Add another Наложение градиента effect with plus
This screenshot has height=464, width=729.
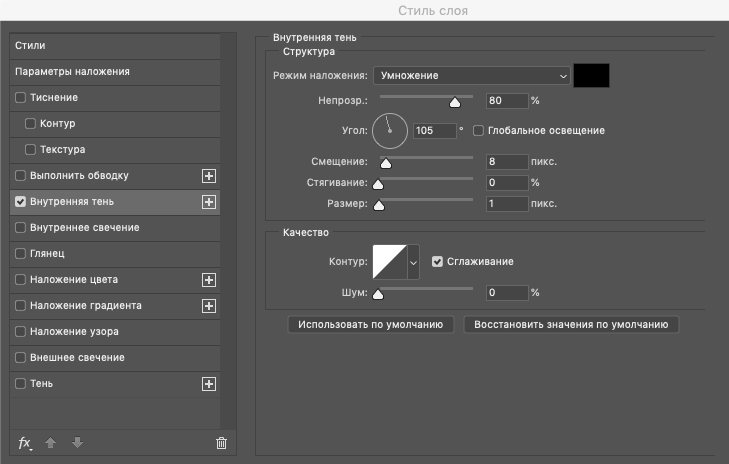[209, 306]
